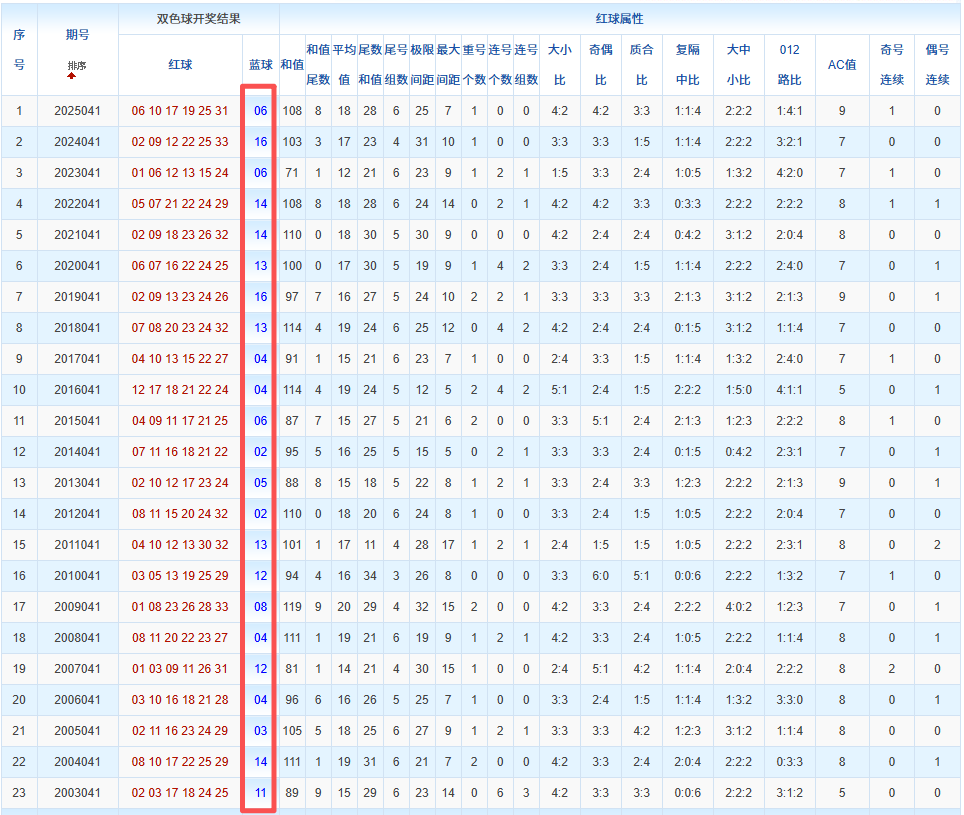Click the 红球 column header

pos(180,65)
